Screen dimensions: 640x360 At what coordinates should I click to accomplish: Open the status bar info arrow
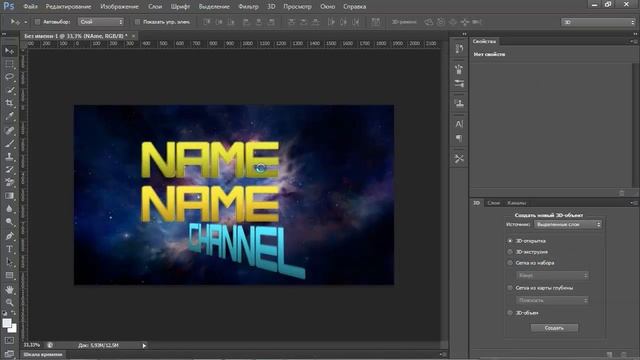tap(144, 345)
